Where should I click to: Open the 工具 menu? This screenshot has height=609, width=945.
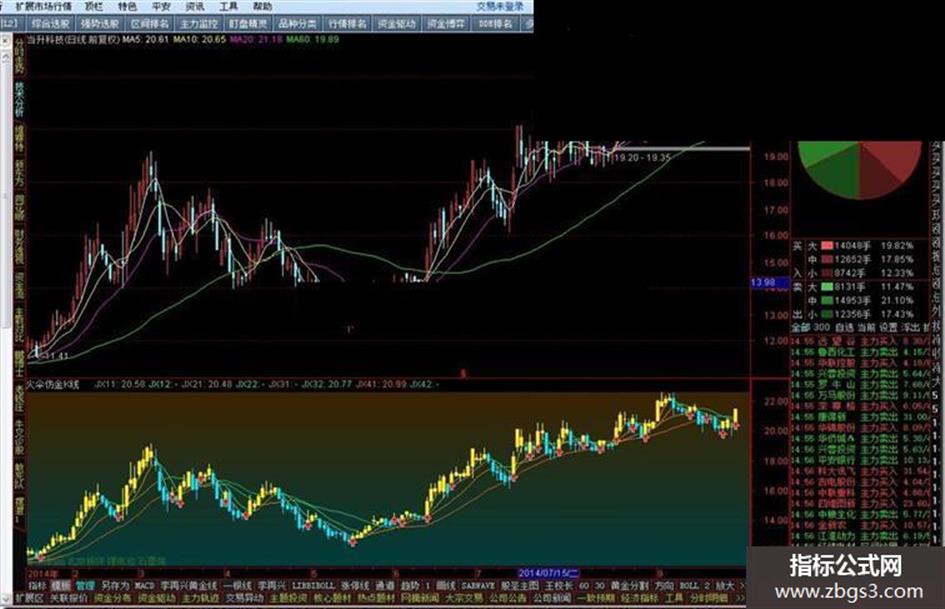coord(228,7)
